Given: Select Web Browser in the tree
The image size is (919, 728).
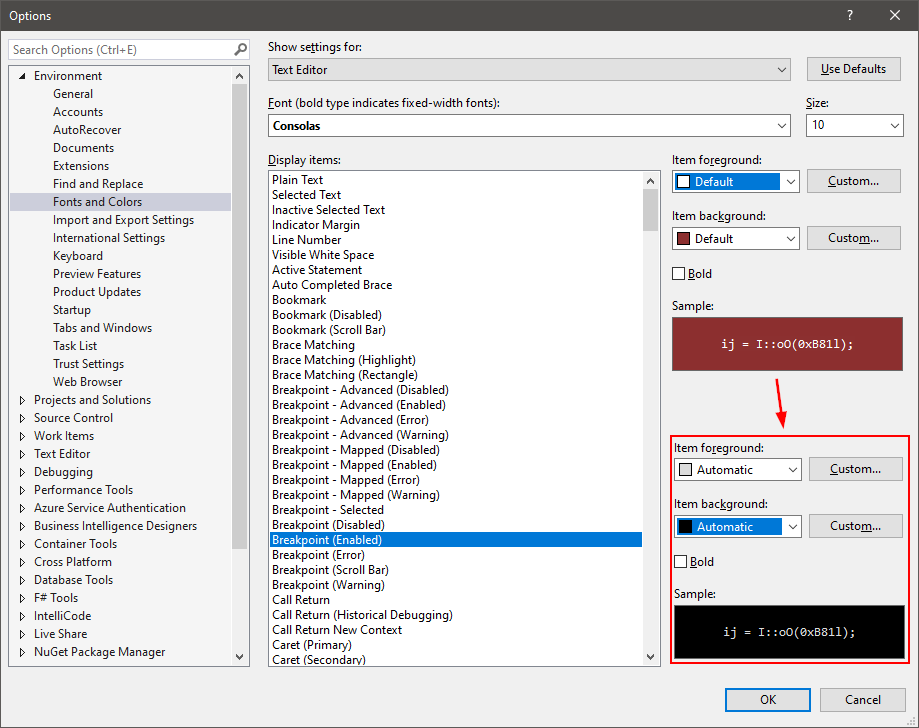Looking at the screenshot, I should click(x=87, y=382).
